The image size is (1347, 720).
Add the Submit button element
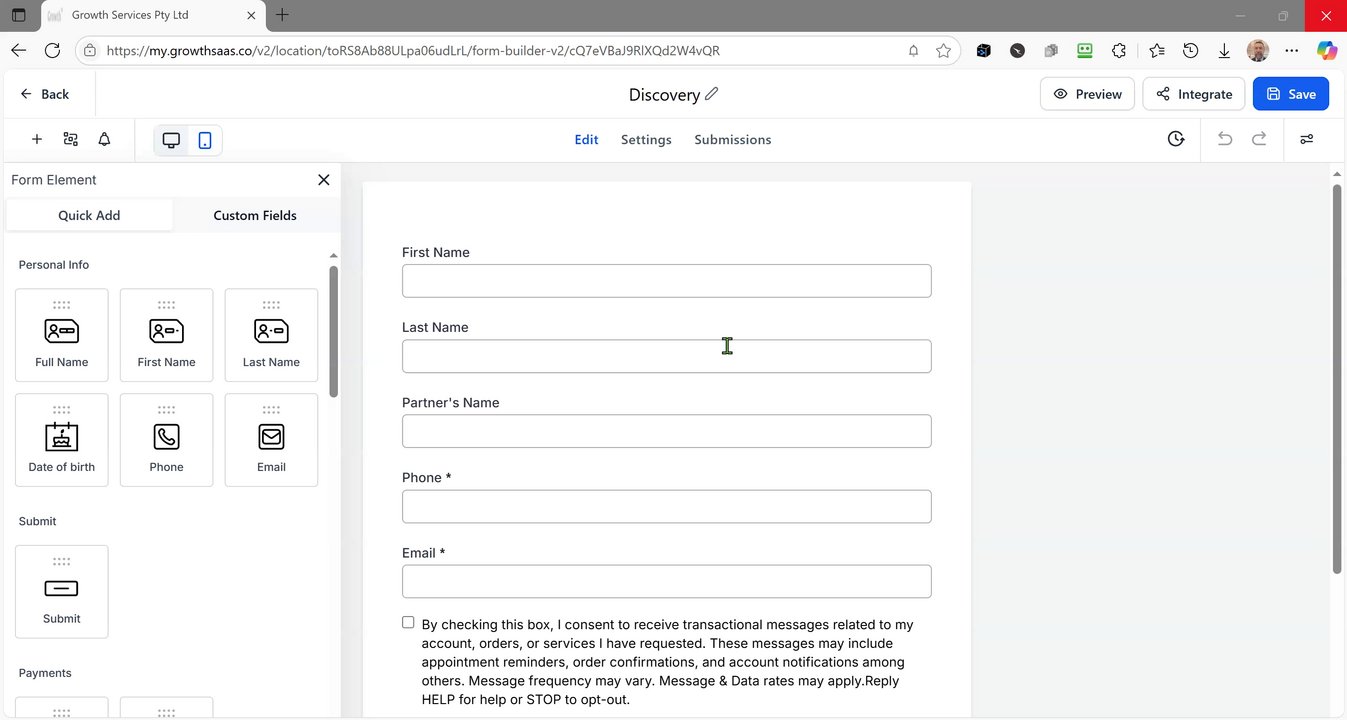[x=62, y=592]
